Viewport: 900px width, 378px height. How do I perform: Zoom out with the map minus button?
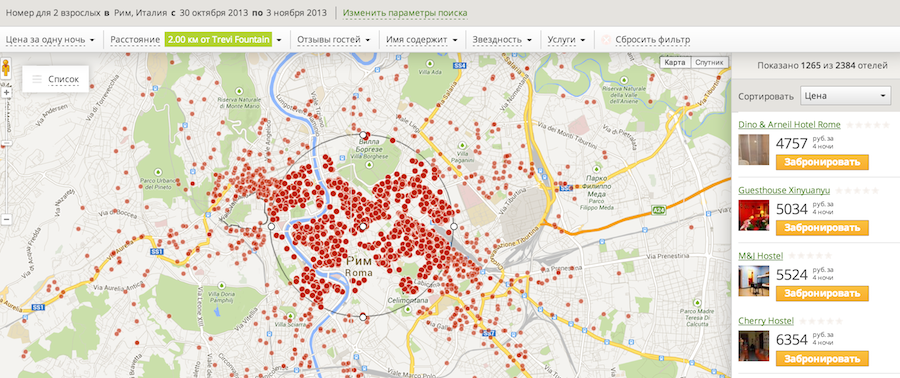6,219
